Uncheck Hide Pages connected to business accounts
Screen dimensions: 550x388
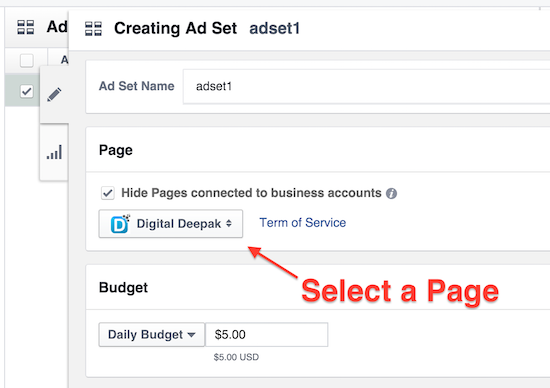pyautogui.click(x=108, y=193)
